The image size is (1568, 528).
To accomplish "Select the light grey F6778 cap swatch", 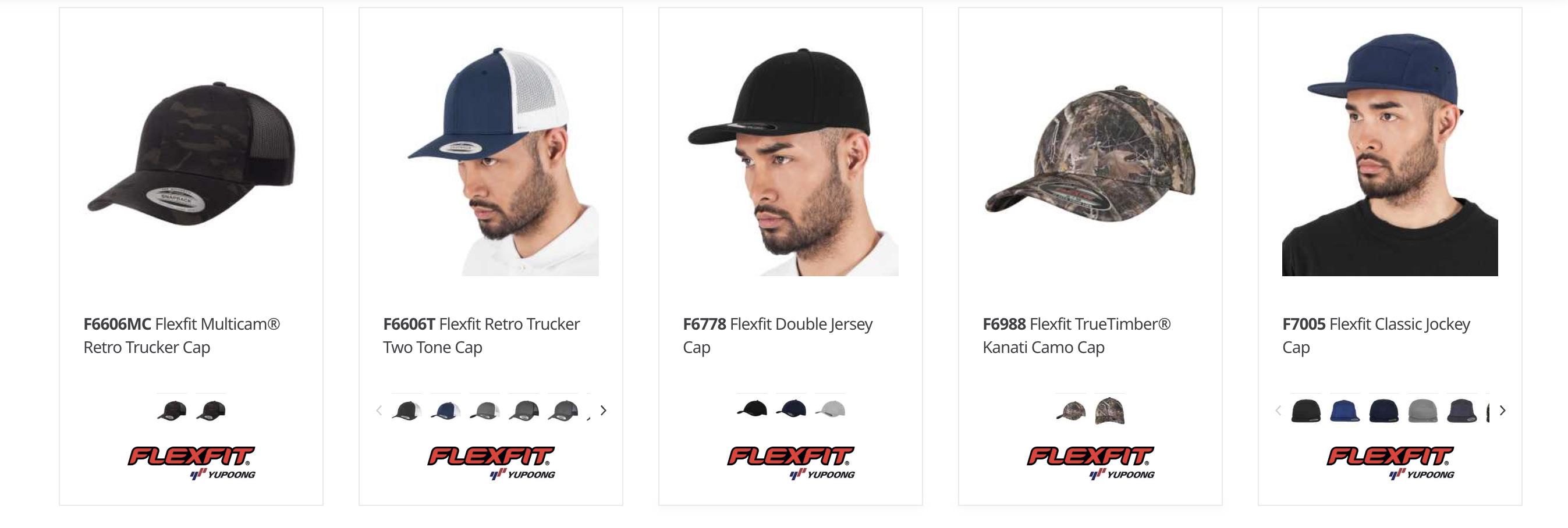I will pyautogui.click(x=829, y=408).
